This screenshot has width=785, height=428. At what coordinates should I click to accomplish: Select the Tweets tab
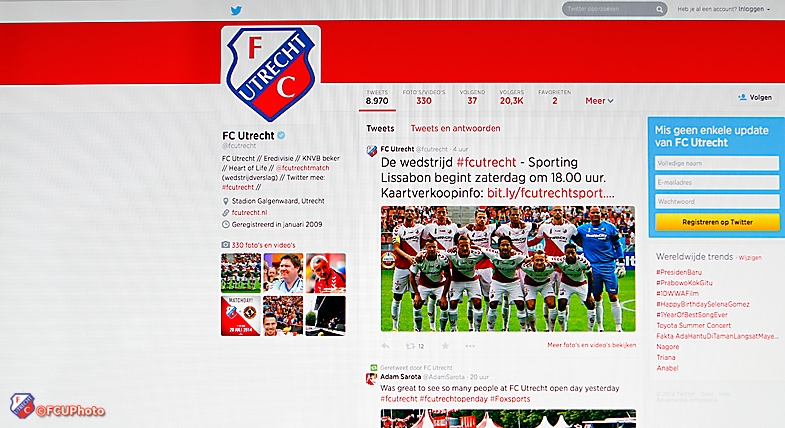(380, 128)
